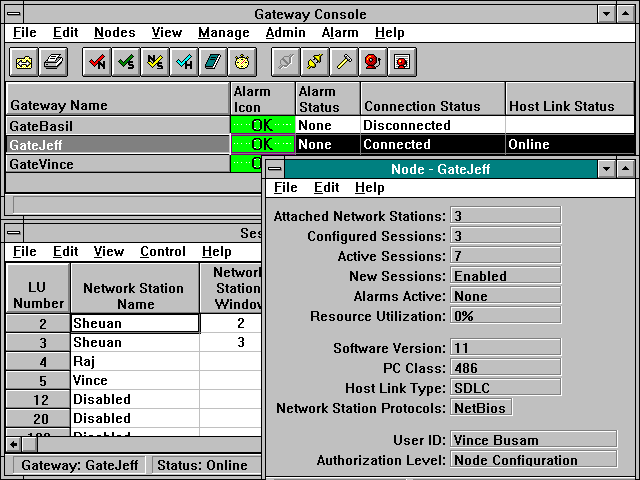Viewport: 640px width, 480px height.
Task: Open the Manage menu in Gateway Console
Action: (x=223, y=33)
